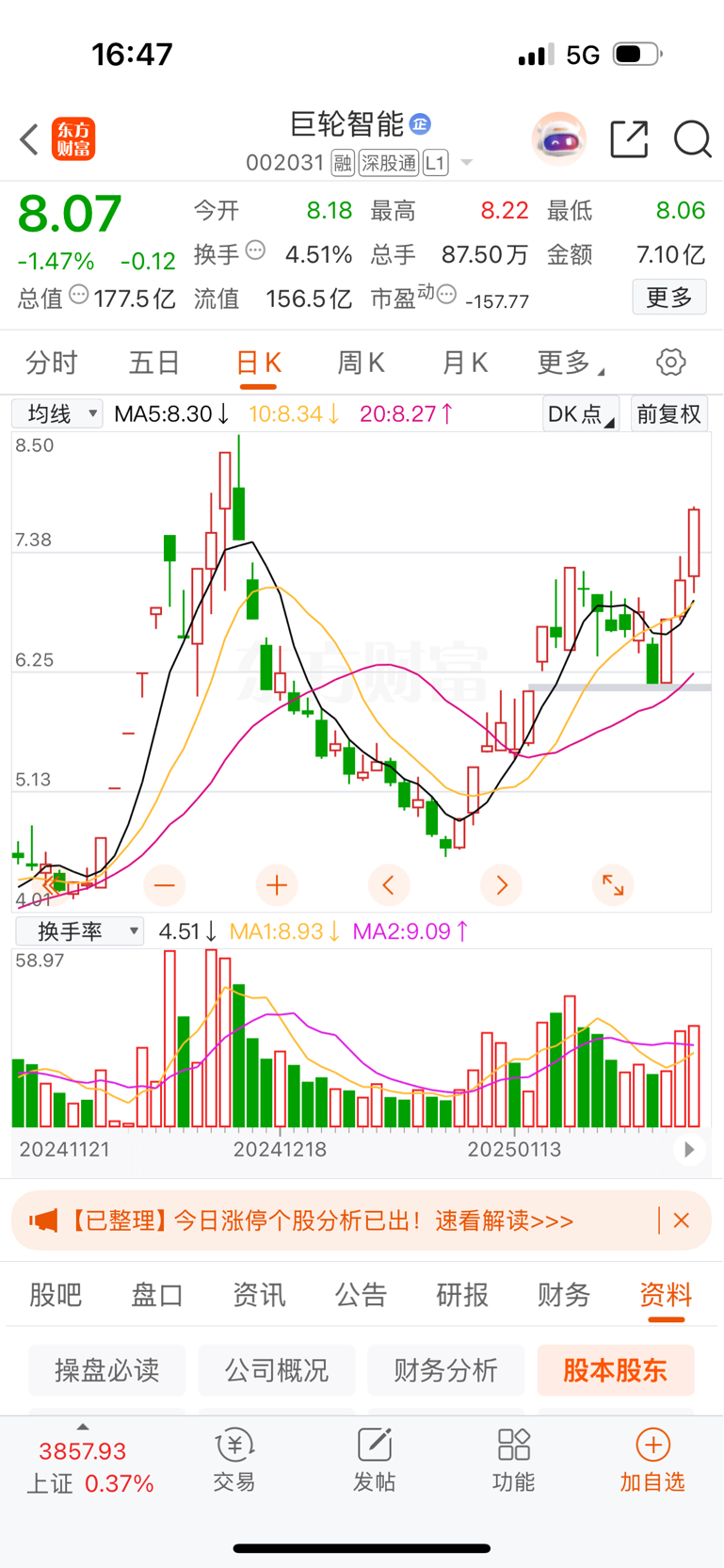Tap info icon next to 市盈
Image resolution: width=724 pixels, height=1568 pixels.
click(x=447, y=295)
